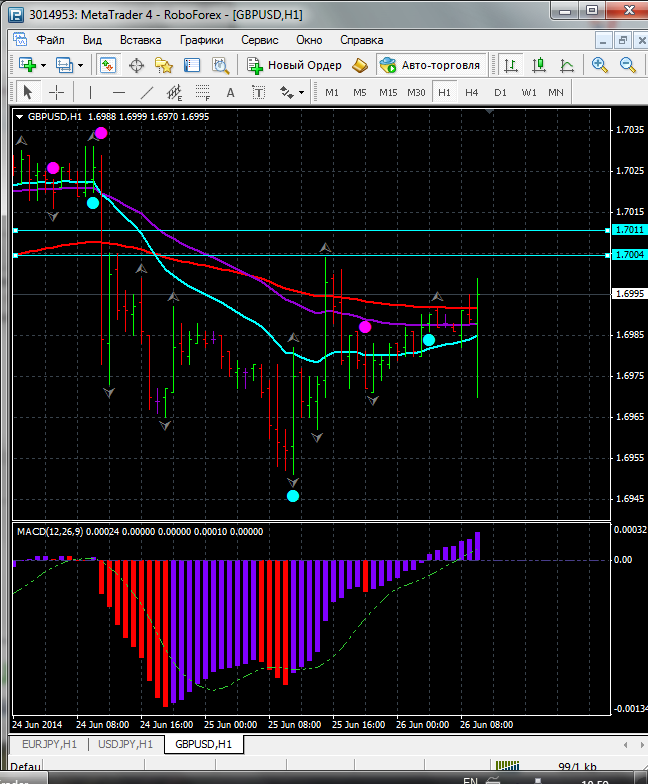This screenshot has height=784, width=660.
Task: Switch to W1 weekly timeframe
Action: 528,92
